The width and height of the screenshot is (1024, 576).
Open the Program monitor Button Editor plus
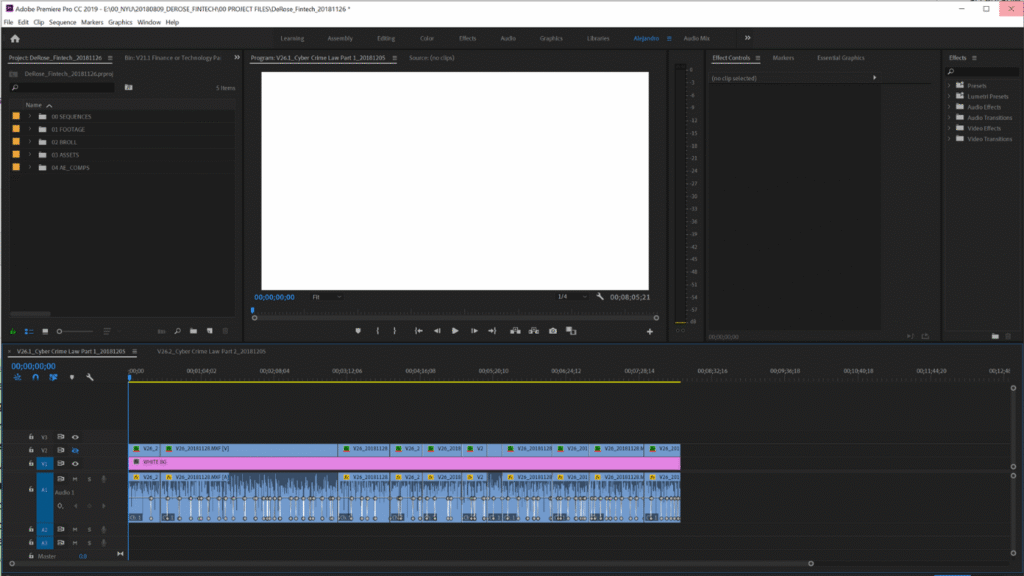point(650,332)
